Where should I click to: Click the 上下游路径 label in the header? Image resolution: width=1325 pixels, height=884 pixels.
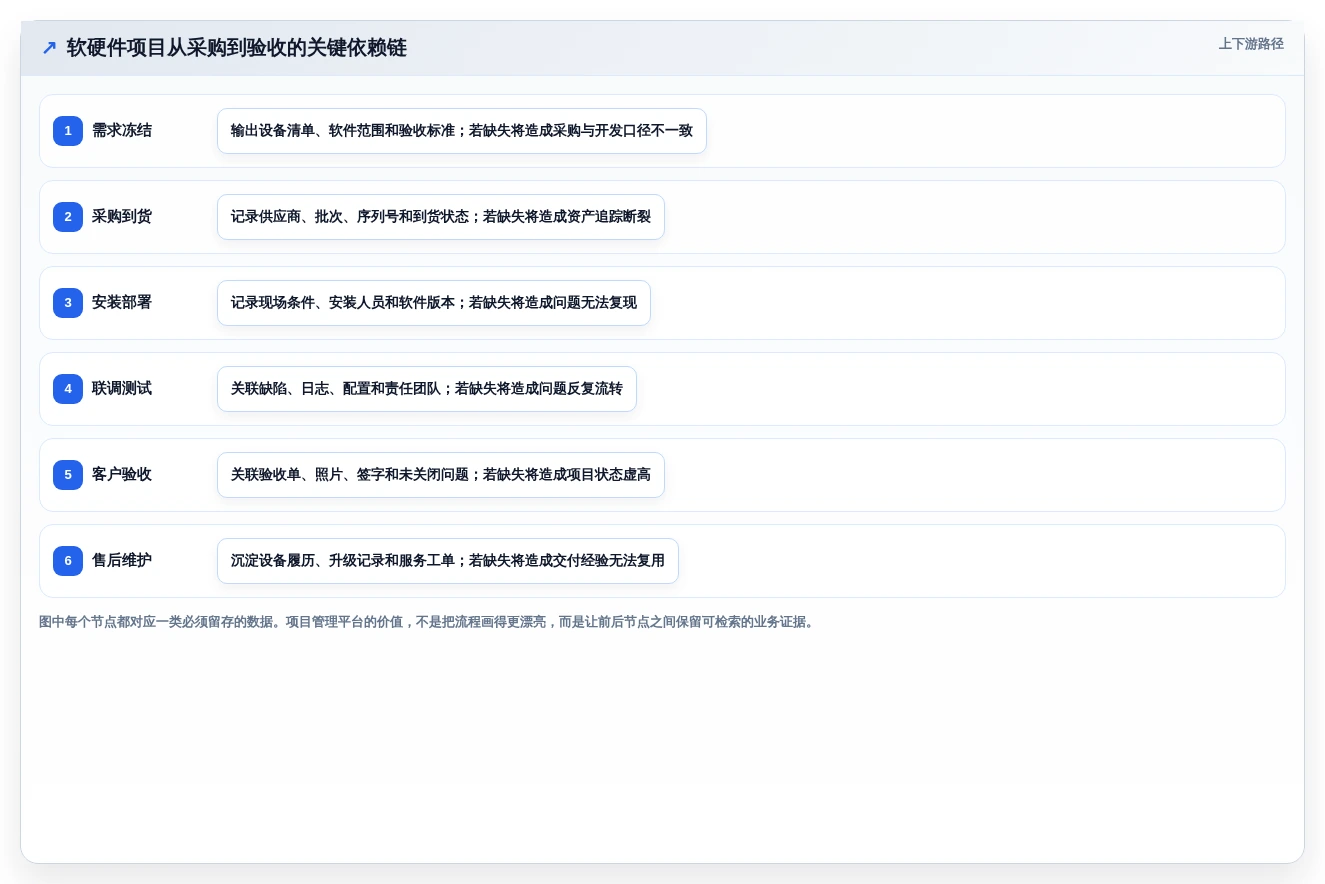(x=1251, y=44)
